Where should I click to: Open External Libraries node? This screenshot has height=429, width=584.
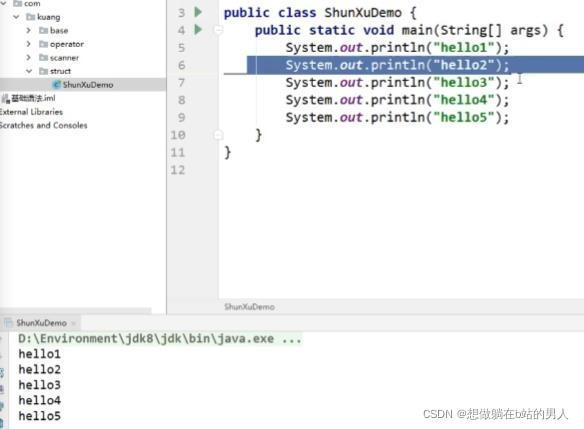[31, 112]
